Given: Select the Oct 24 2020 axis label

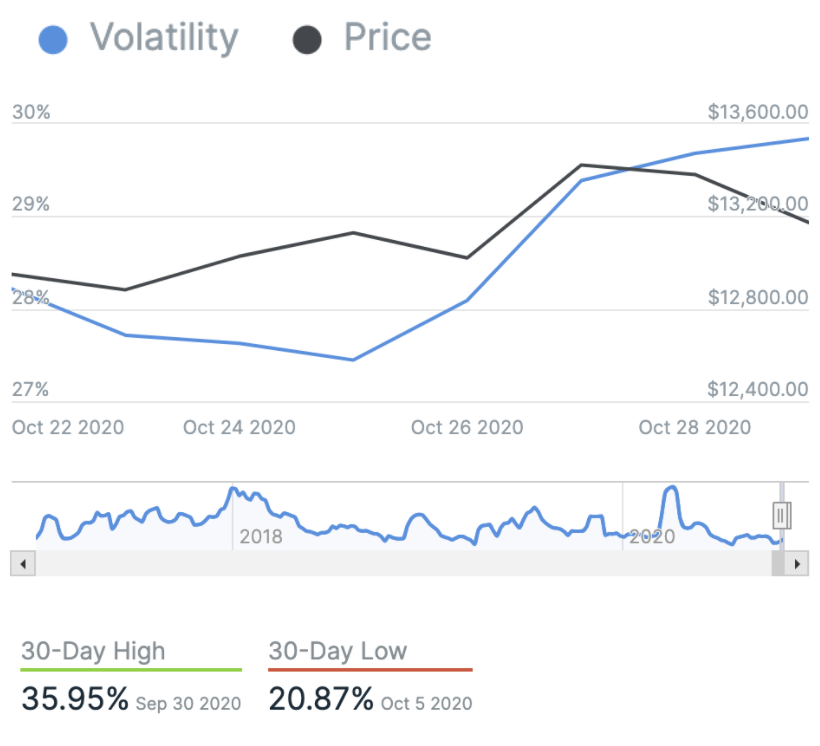Looking at the screenshot, I should [x=239, y=428].
